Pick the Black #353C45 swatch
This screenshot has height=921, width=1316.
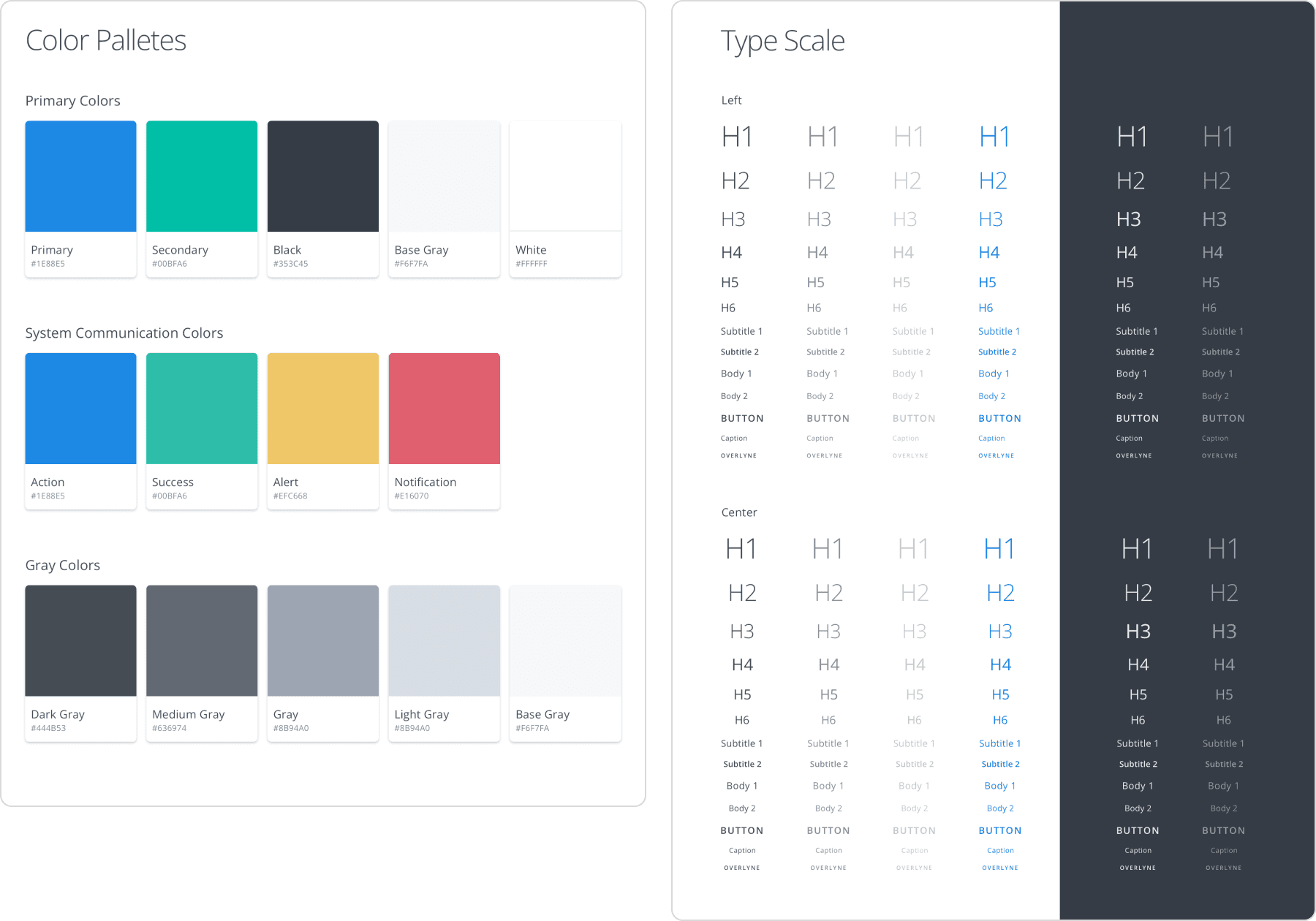click(323, 176)
